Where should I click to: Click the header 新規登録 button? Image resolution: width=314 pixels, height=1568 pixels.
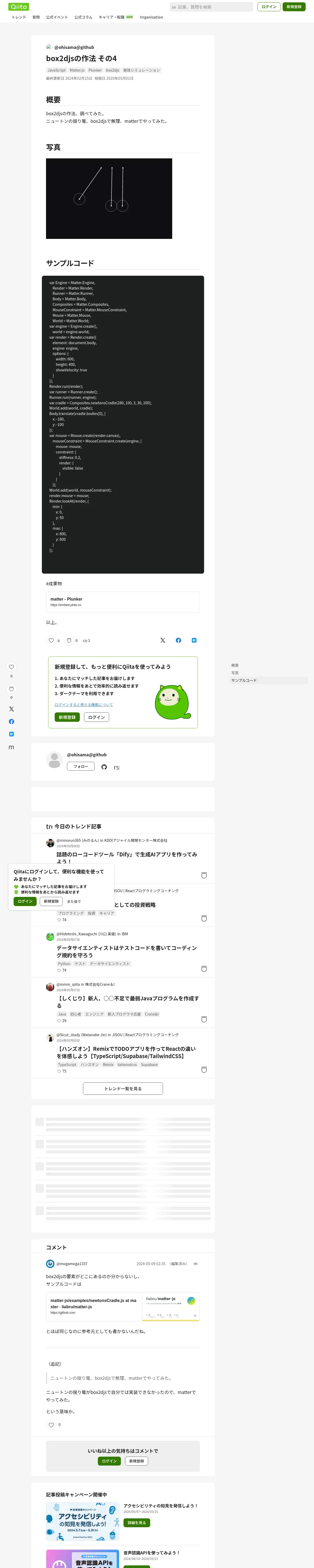pos(294,7)
